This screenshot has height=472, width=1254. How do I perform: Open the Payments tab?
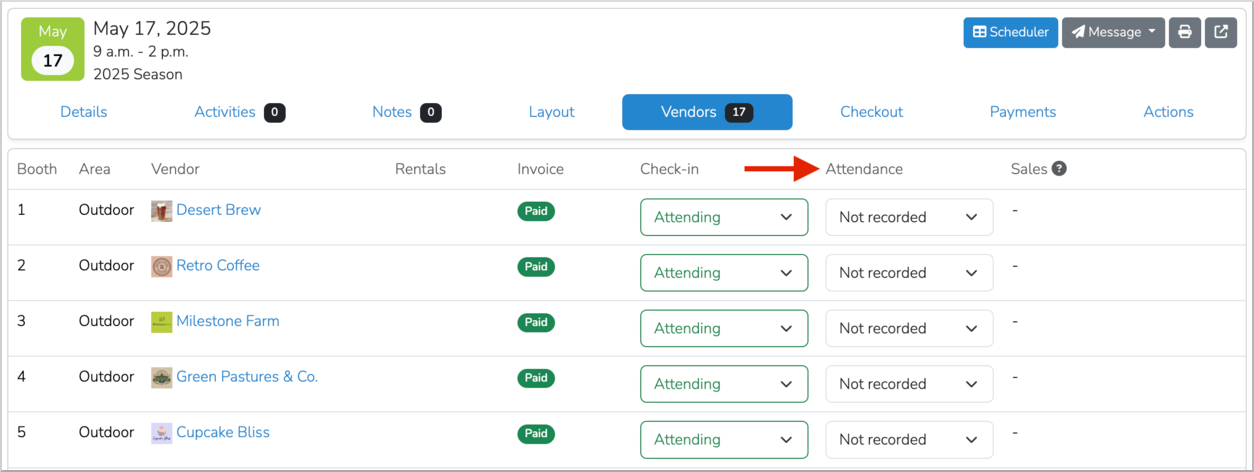(1022, 112)
